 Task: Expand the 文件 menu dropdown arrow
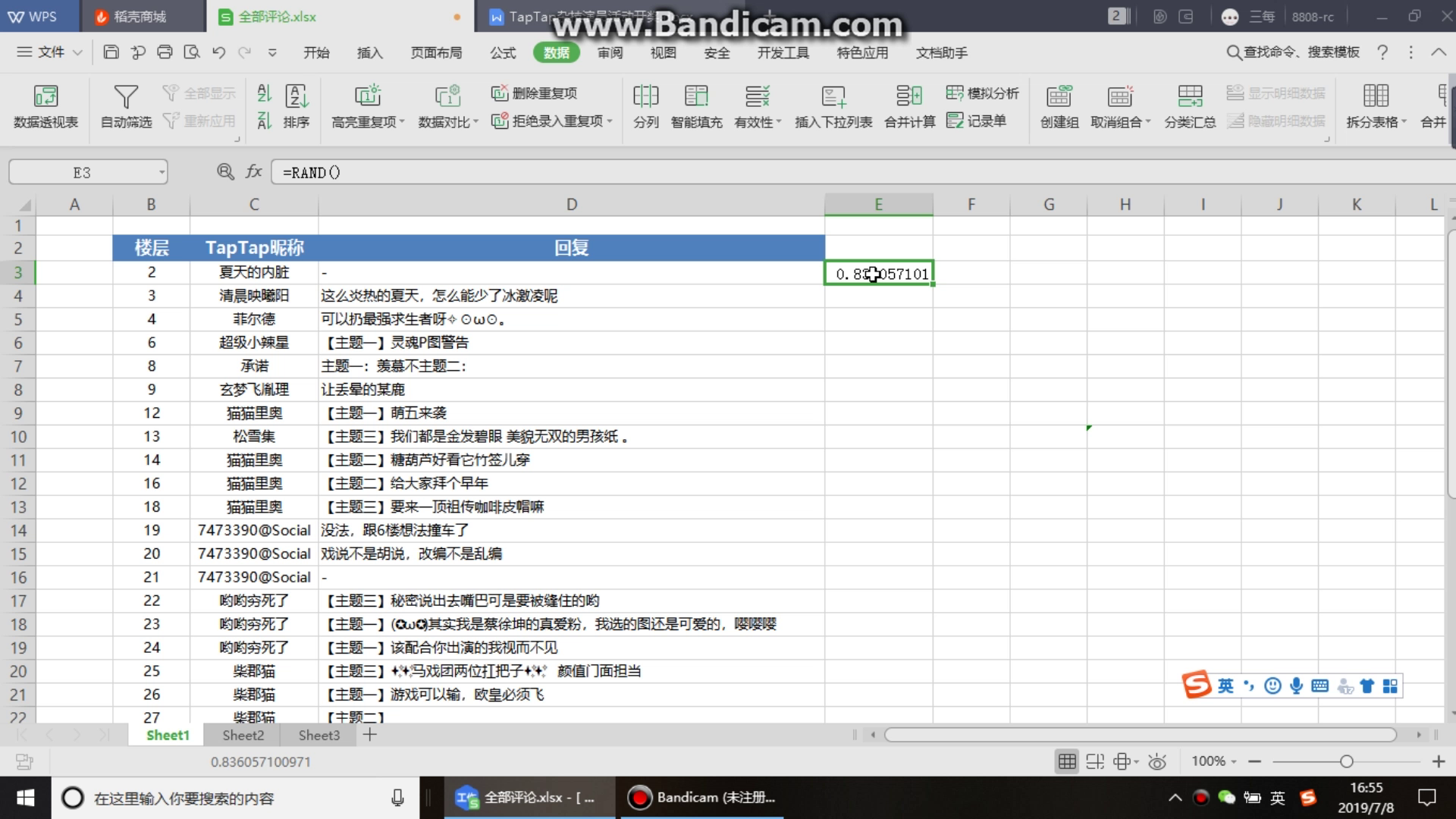77,53
